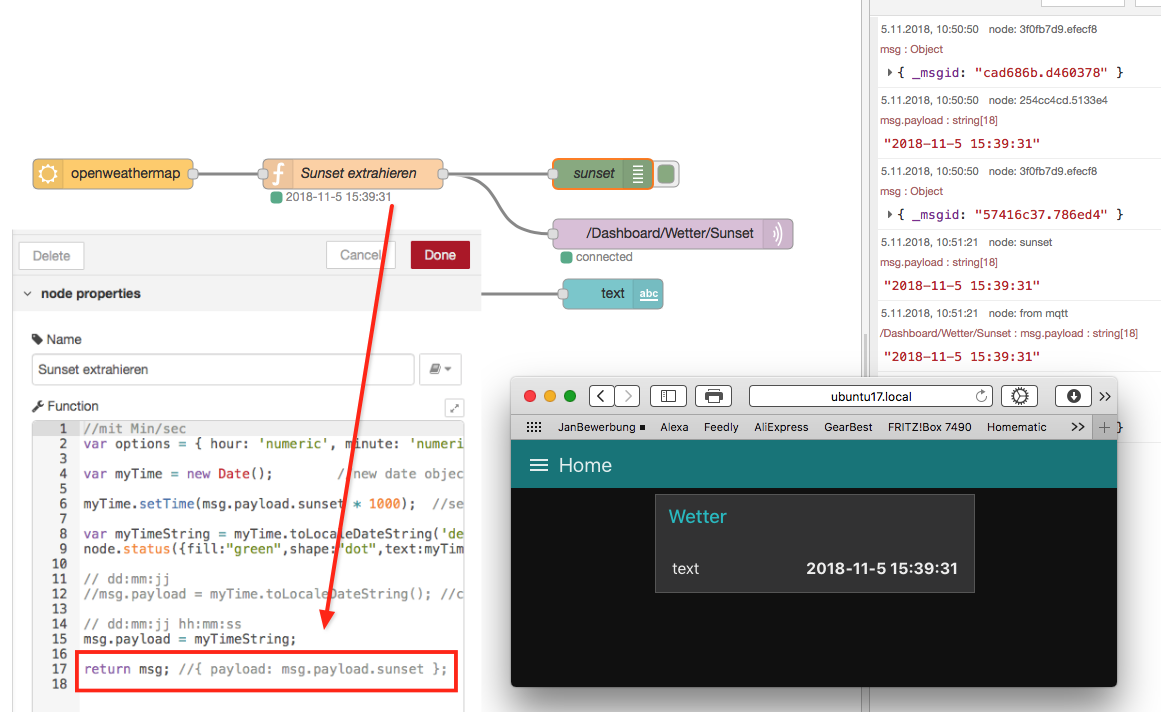Open Safari downloads
Viewport: 1161px width, 712px height.
pyautogui.click(x=1074, y=397)
